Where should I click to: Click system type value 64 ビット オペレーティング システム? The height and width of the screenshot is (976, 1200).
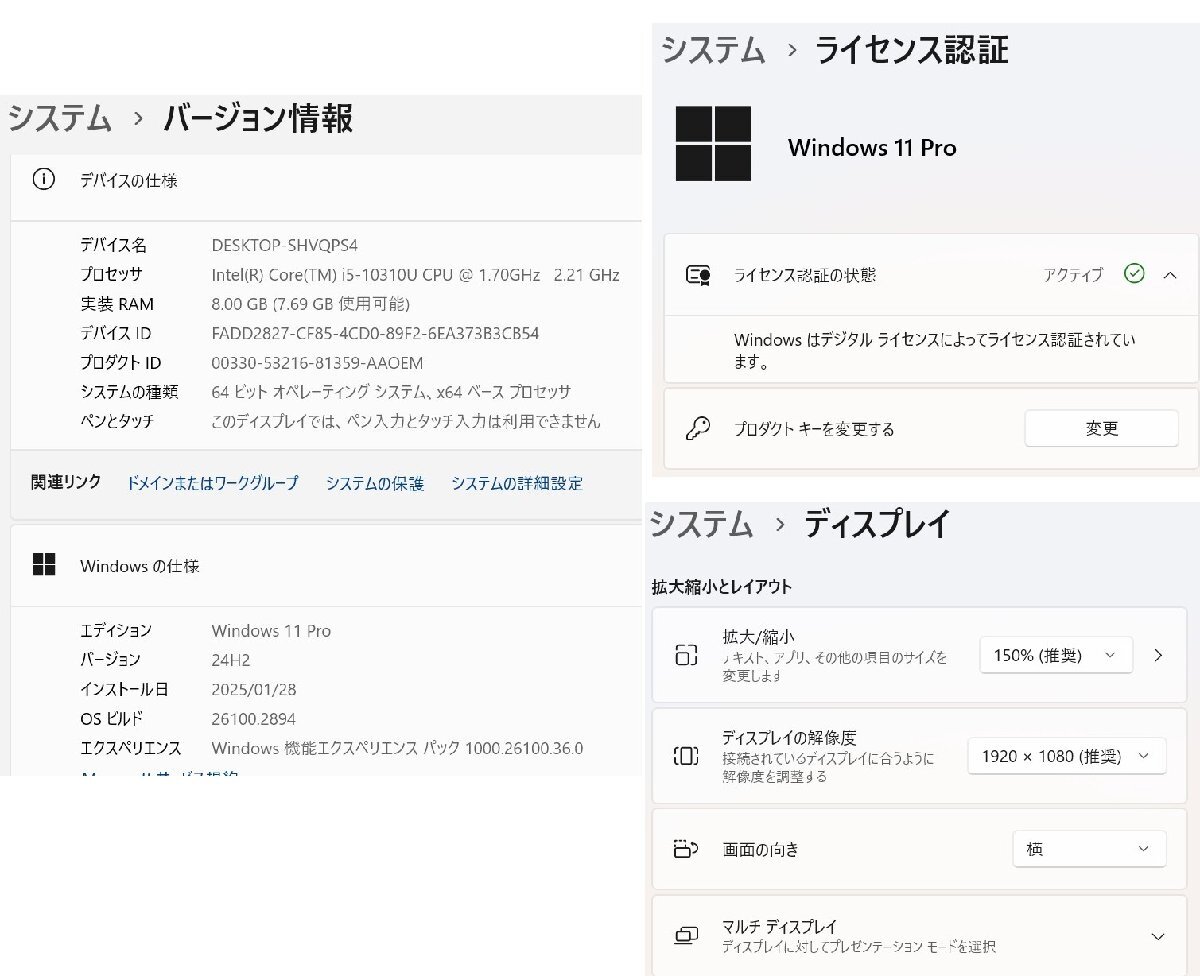click(391, 392)
